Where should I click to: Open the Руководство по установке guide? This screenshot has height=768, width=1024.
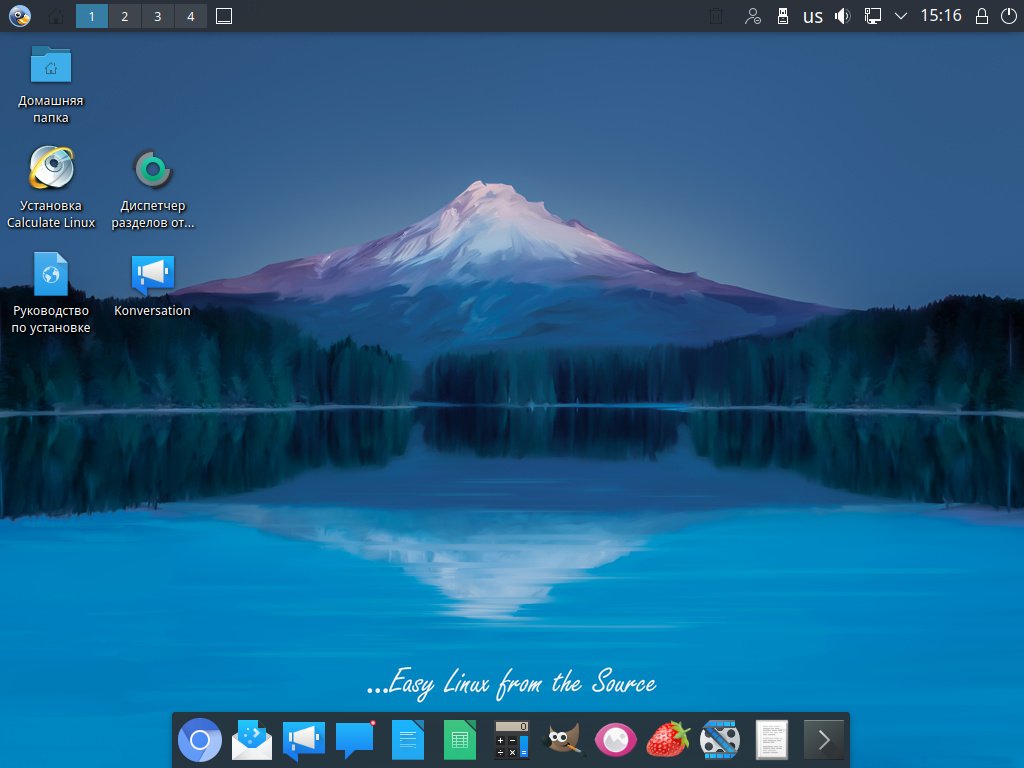click(x=51, y=293)
